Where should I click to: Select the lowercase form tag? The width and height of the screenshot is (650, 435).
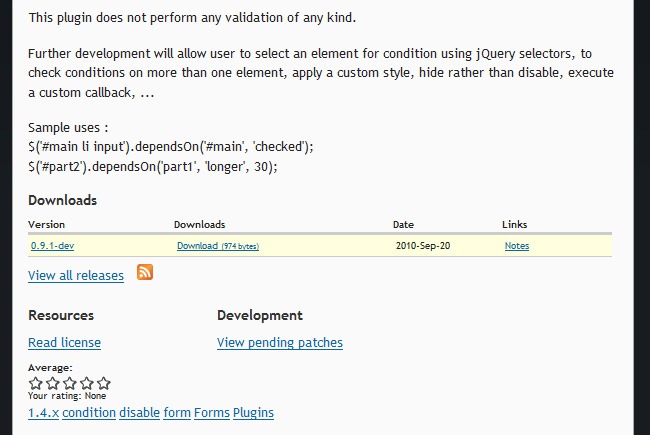(x=177, y=413)
